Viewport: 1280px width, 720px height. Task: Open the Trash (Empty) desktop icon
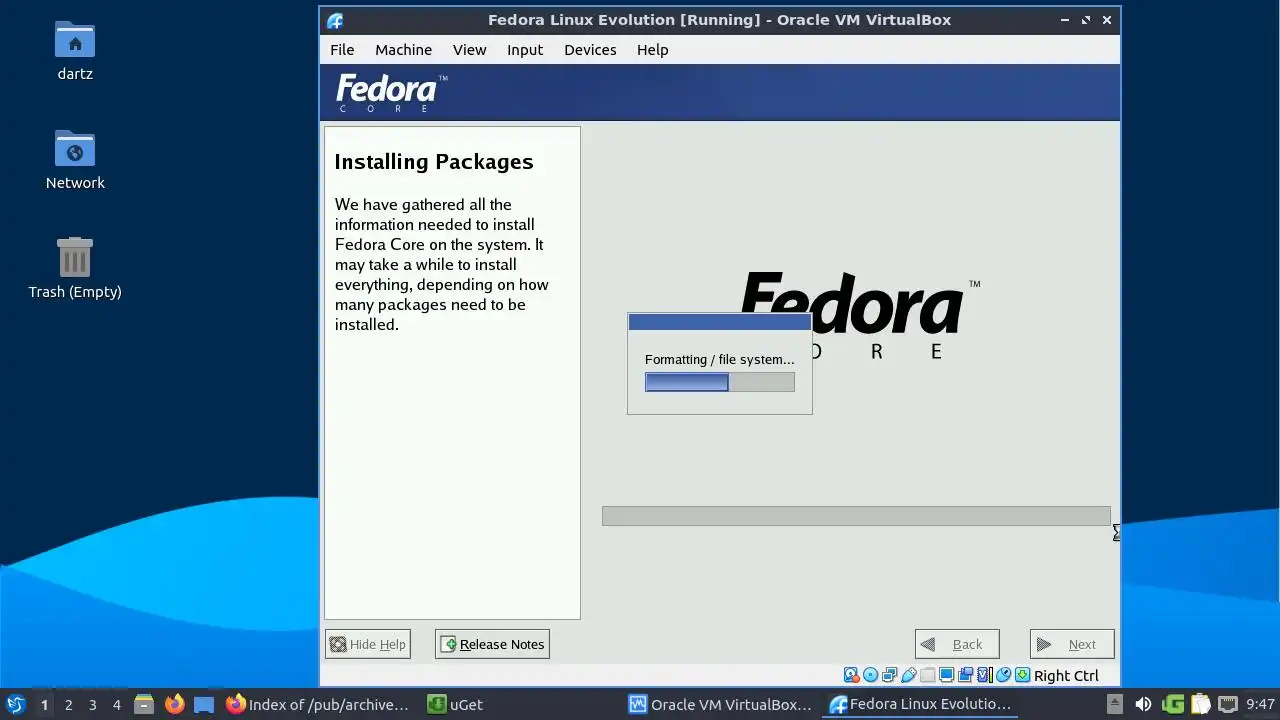[75, 268]
